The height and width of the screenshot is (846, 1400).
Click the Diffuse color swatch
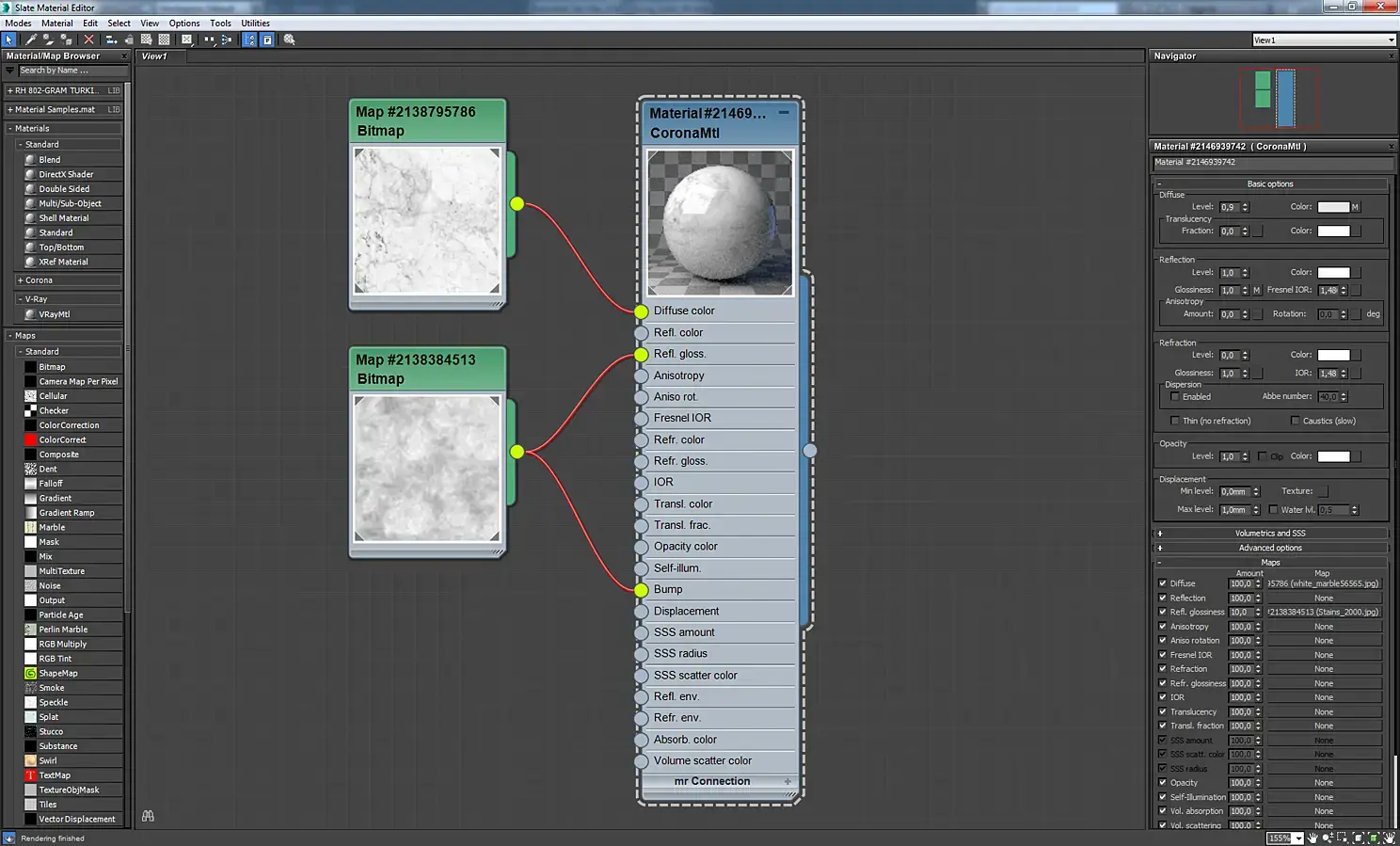pyautogui.click(x=1333, y=207)
